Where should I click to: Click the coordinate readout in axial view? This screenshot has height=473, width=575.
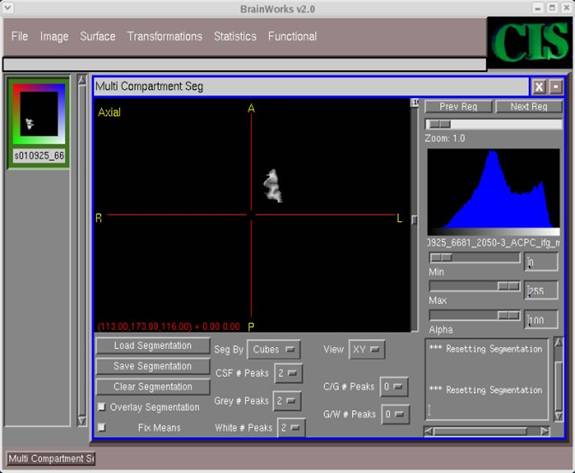[169, 326]
